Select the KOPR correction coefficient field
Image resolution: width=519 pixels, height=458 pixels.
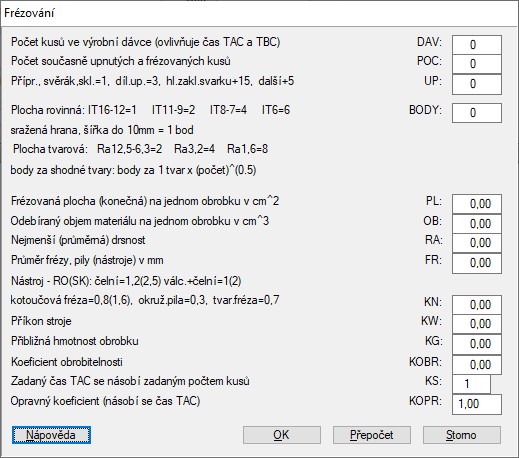[477, 404]
